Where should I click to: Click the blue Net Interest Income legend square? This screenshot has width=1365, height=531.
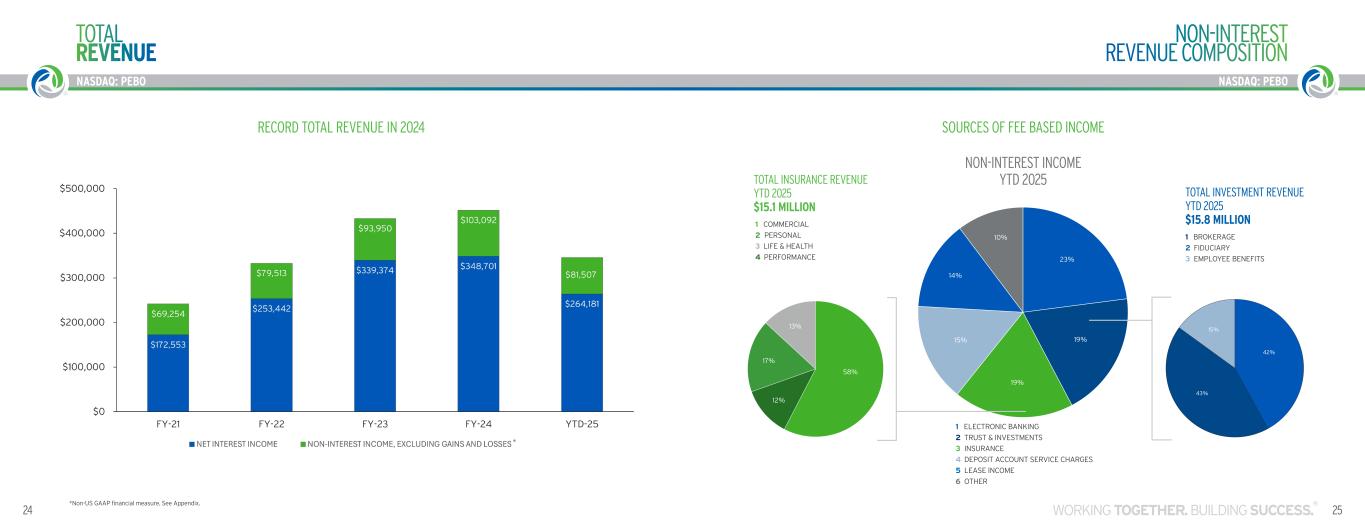[191, 442]
